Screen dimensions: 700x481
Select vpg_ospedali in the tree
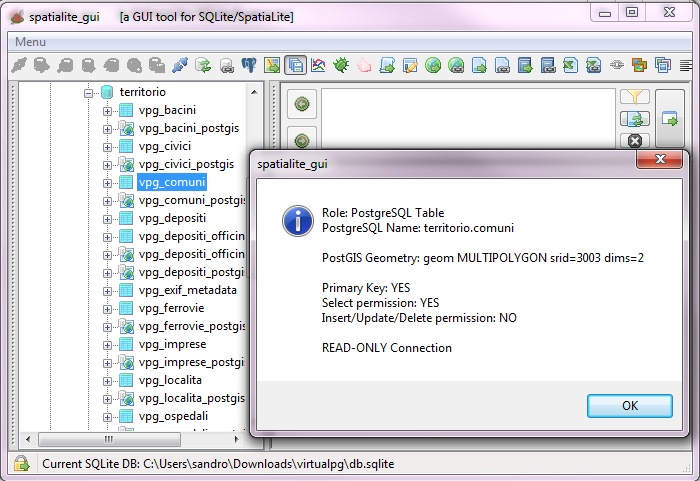tap(173, 416)
